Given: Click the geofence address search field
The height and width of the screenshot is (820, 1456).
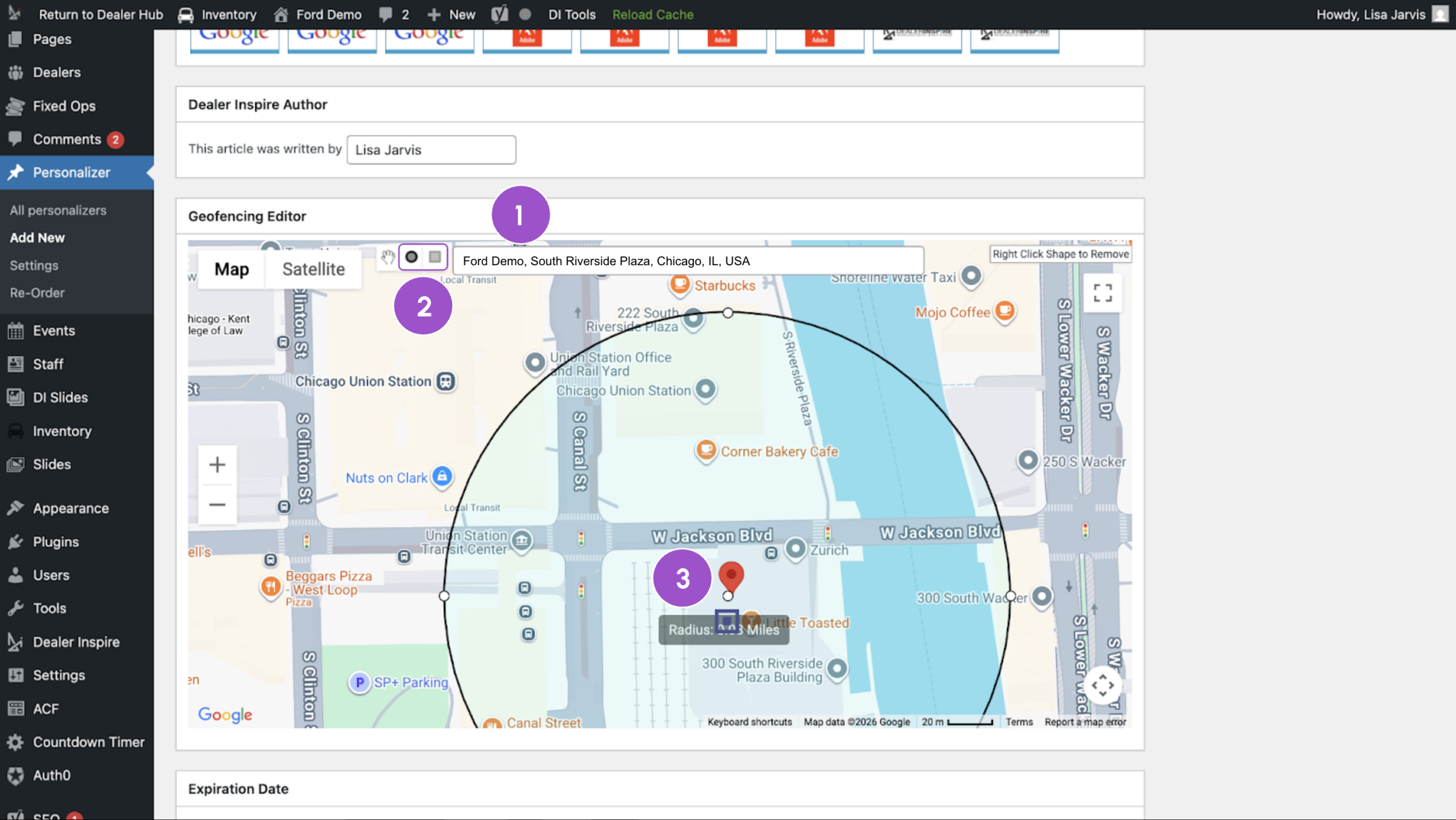Looking at the screenshot, I should pyautogui.click(x=688, y=261).
